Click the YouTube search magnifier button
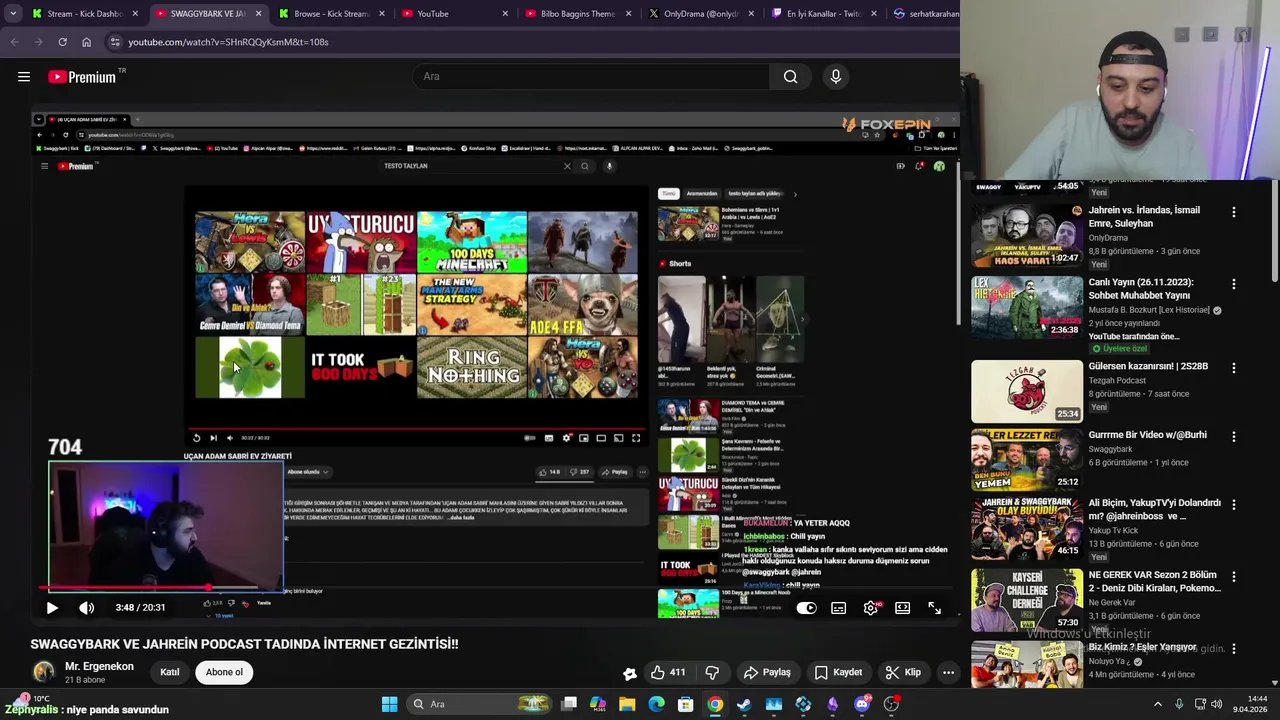Image resolution: width=1280 pixels, height=720 pixels. point(790,77)
